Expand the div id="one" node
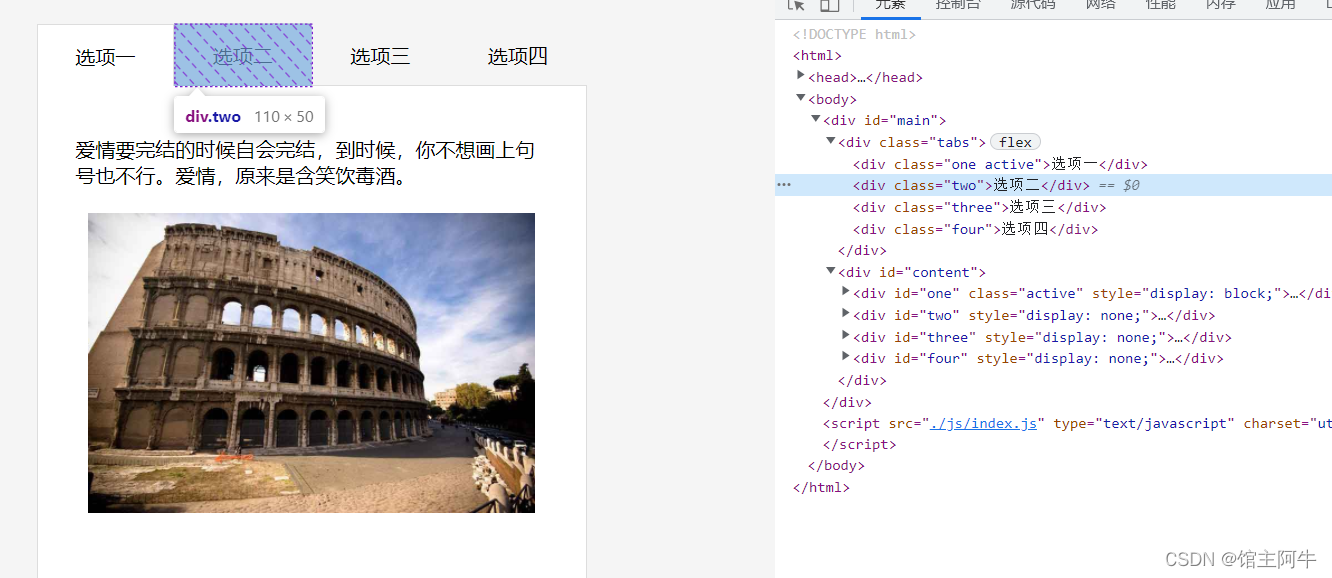The width and height of the screenshot is (1332, 578). [846, 292]
